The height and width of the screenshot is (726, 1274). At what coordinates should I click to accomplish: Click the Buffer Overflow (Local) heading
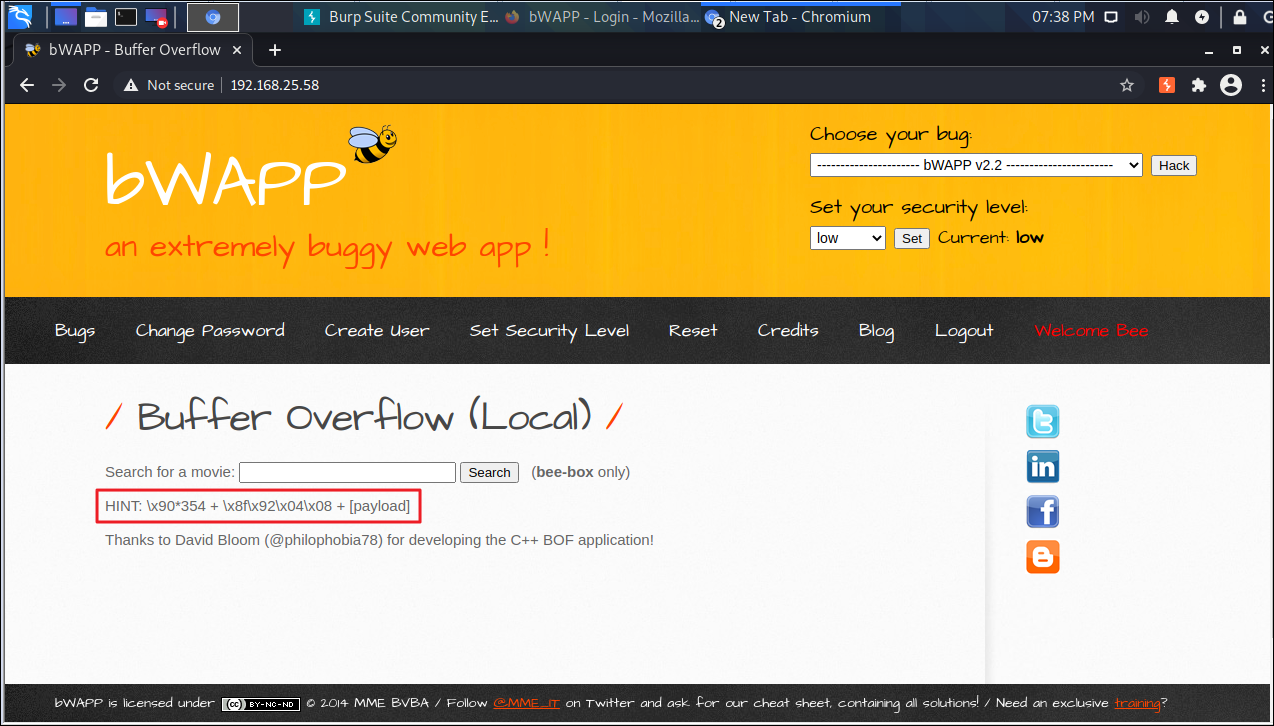pos(364,417)
